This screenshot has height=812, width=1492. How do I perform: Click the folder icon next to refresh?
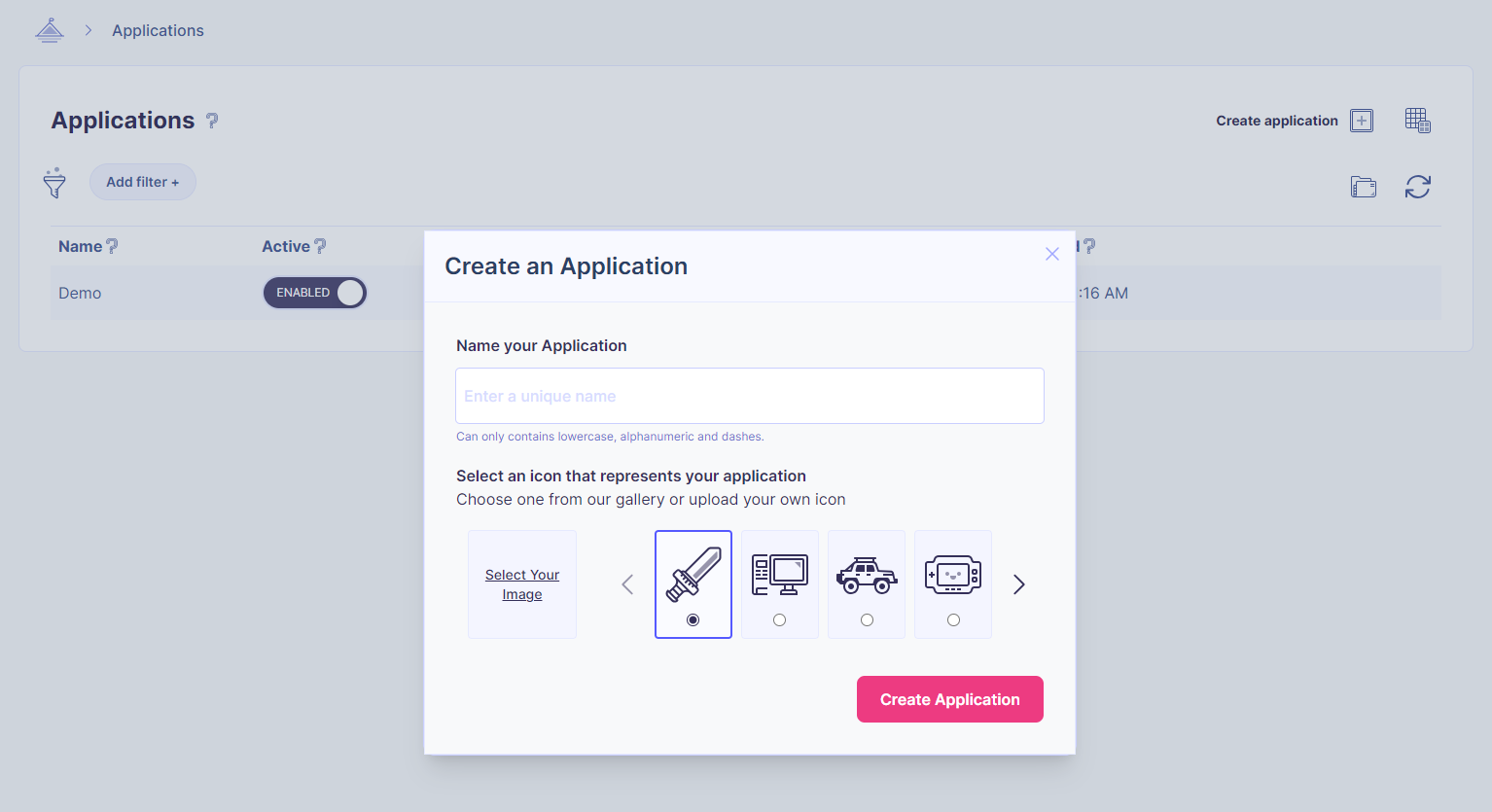(x=1364, y=187)
